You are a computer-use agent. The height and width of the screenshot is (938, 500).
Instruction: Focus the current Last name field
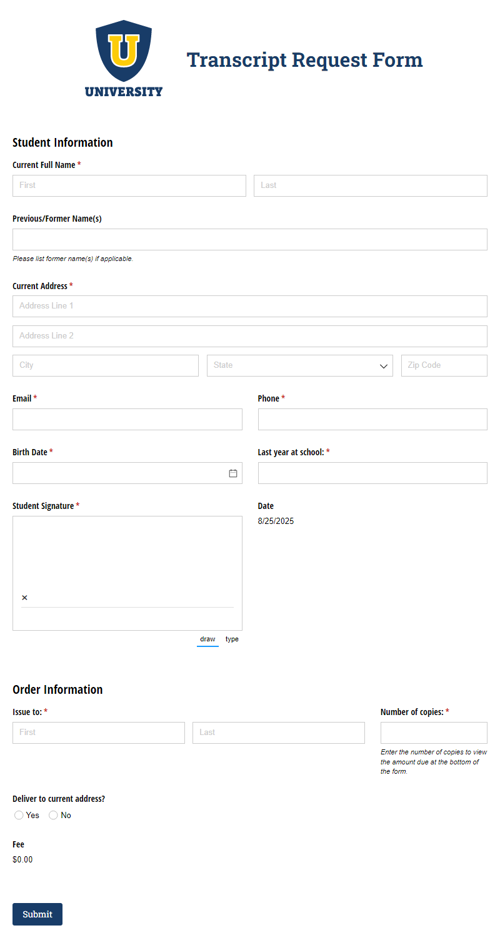click(x=370, y=185)
